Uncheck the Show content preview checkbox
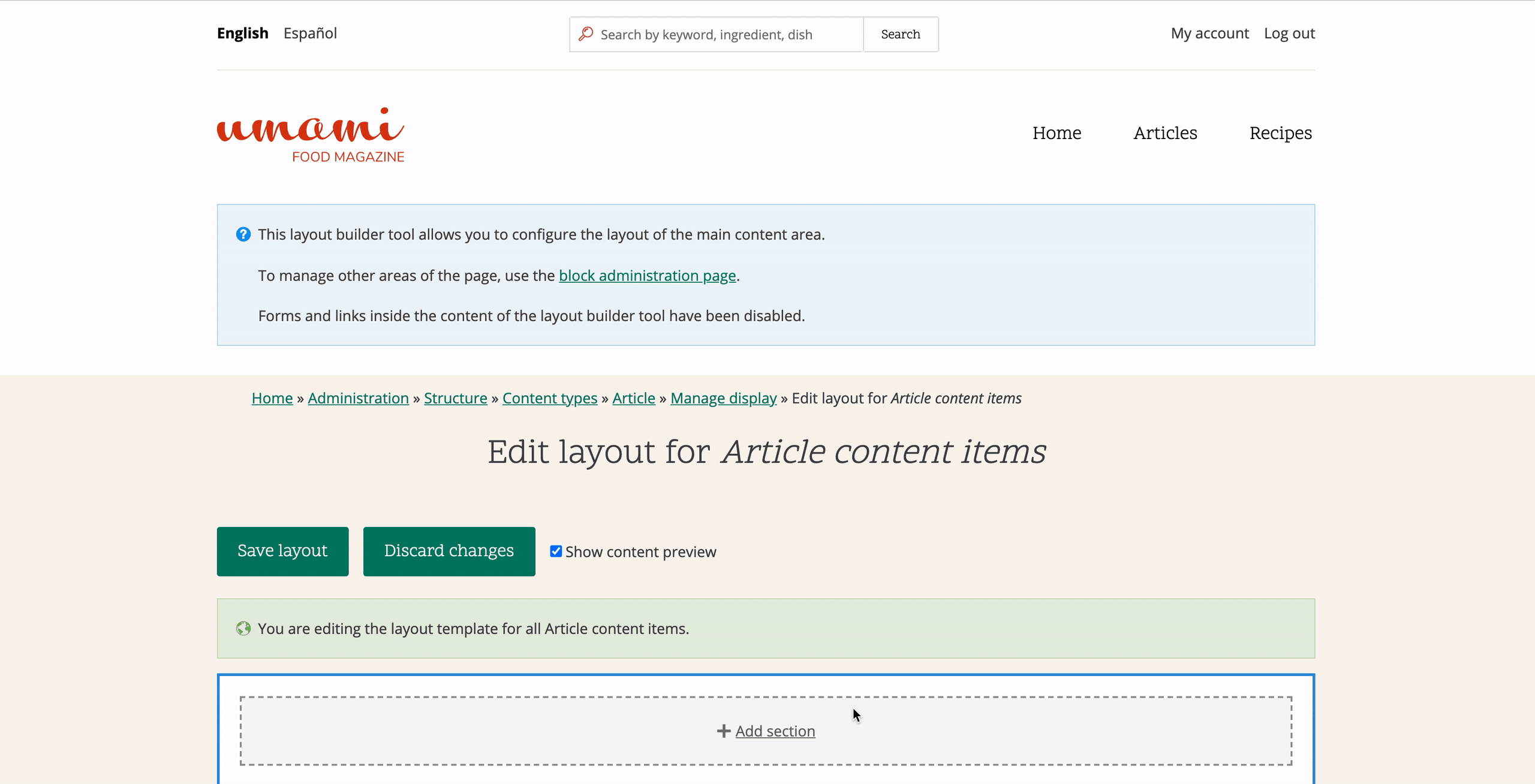Viewport: 1535px width, 784px height. point(555,550)
